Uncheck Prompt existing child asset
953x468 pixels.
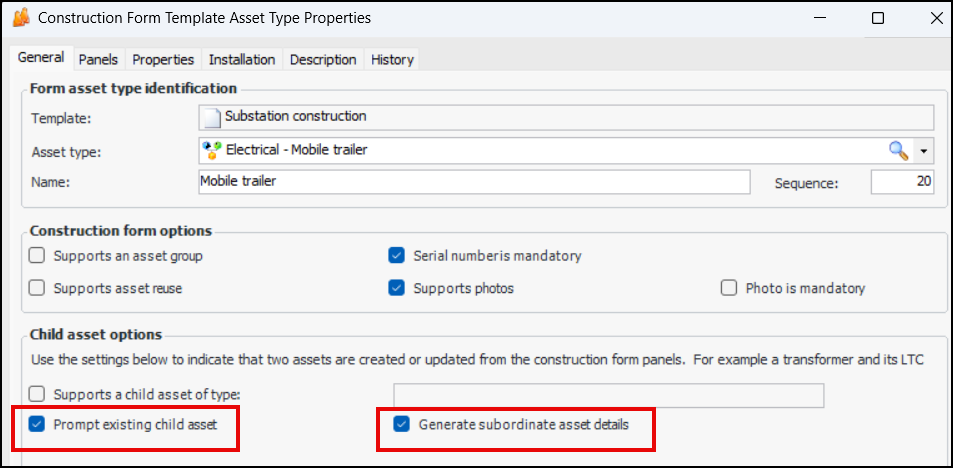tap(37, 424)
